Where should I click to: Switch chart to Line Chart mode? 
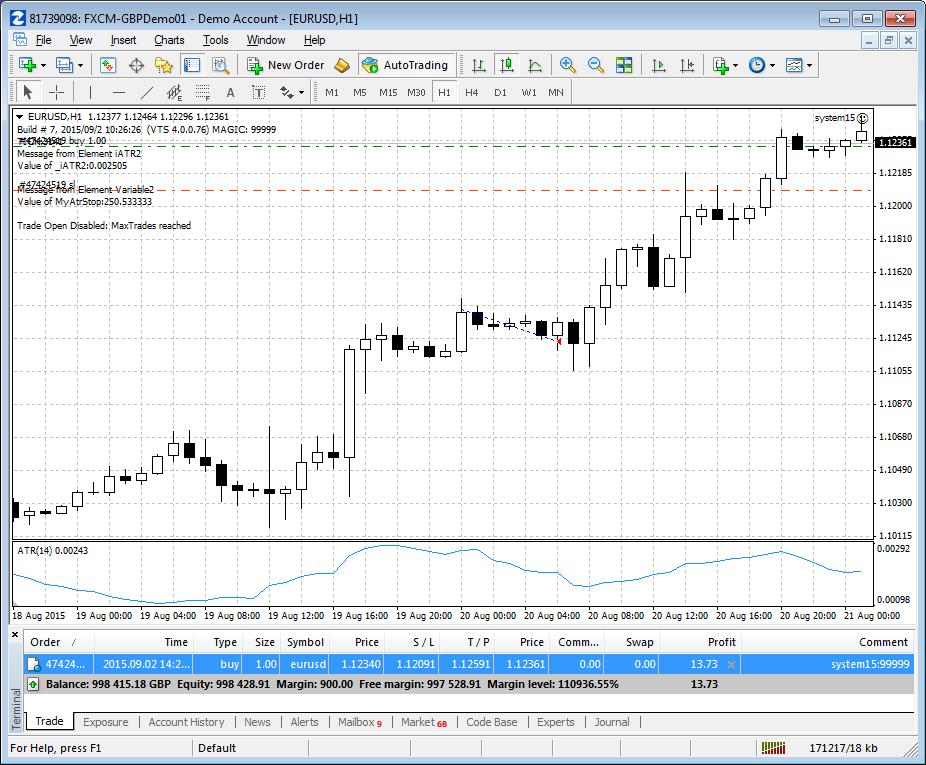[x=535, y=65]
